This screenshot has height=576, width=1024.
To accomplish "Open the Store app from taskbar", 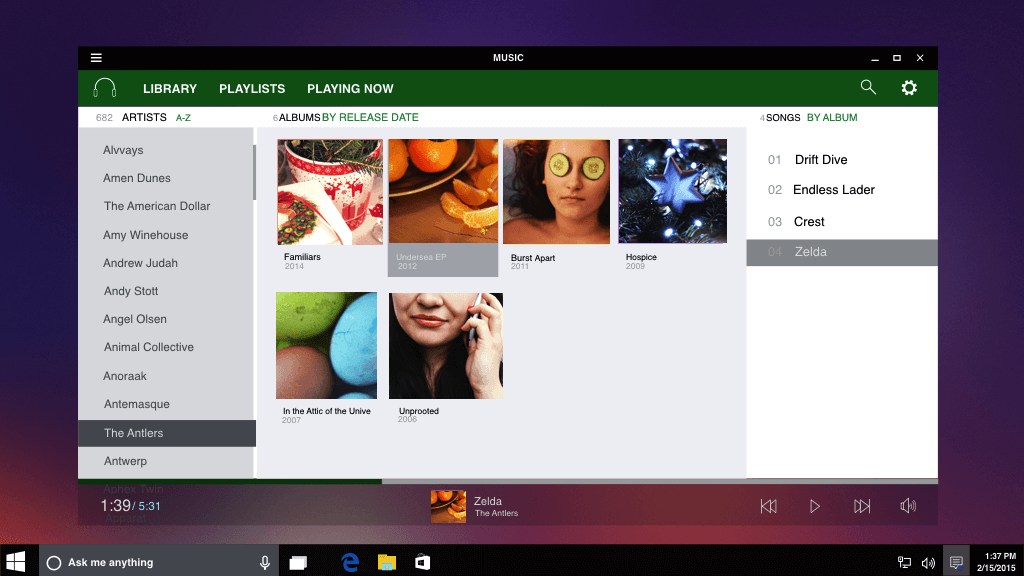I will point(423,562).
